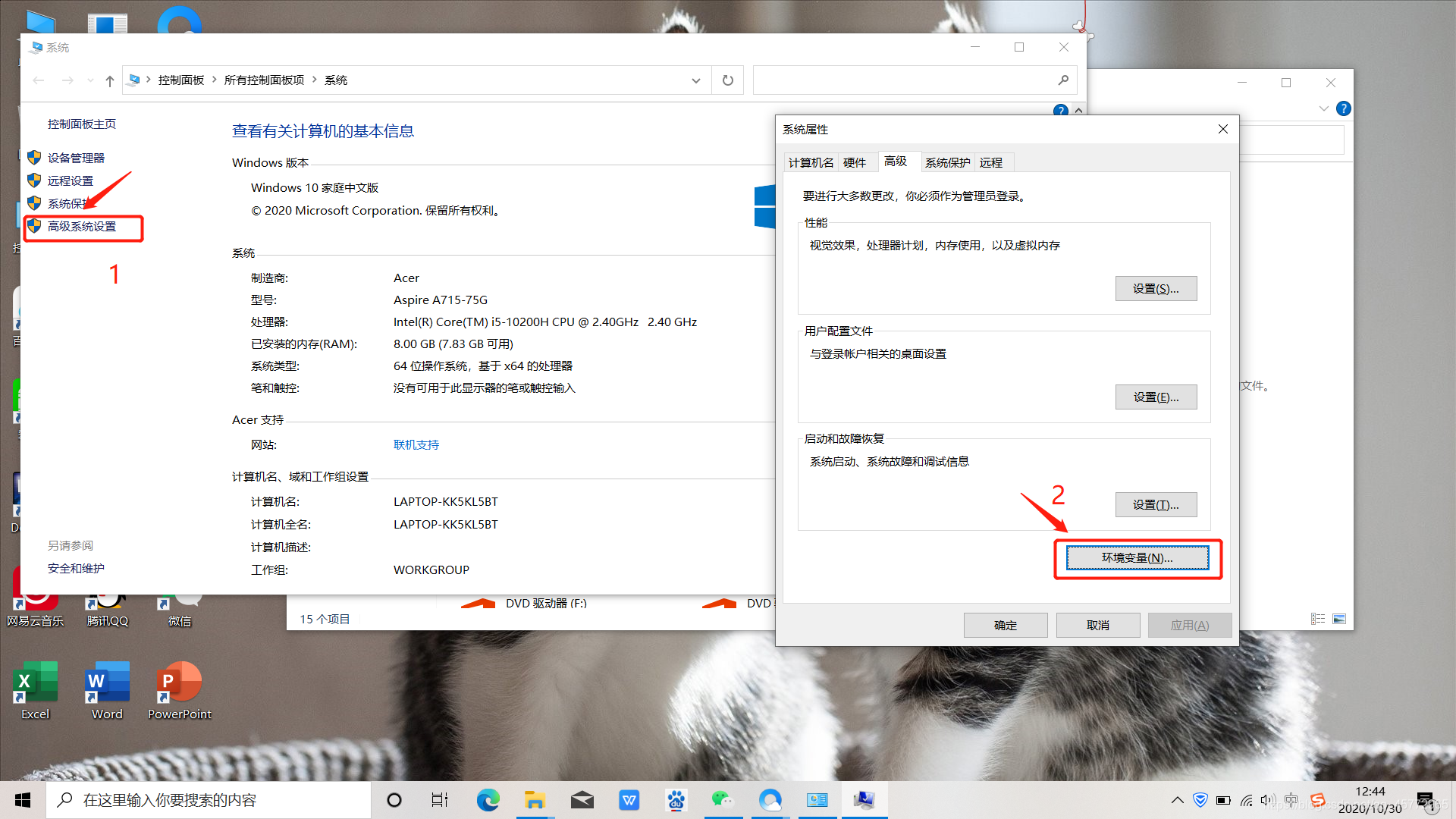Open User Profiles settings button
1456x819 pixels.
click(x=1156, y=397)
